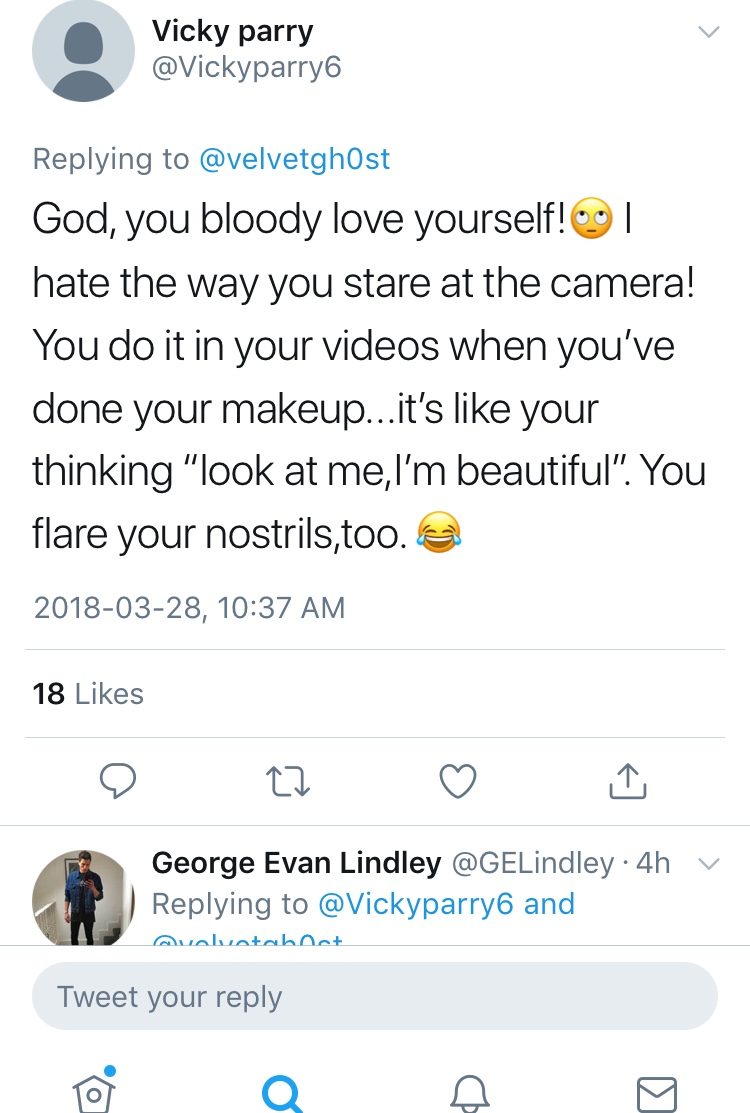
Task: Tap the reply speech bubble icon
Action: point(118,781)
